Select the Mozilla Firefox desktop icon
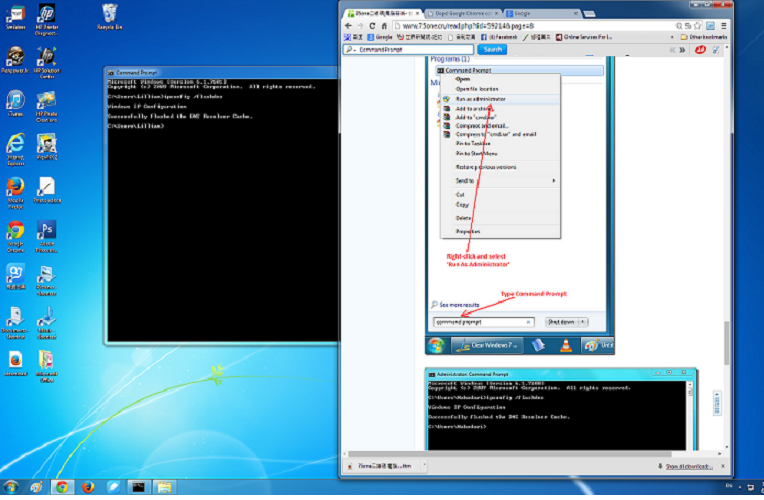The width and height of the screenshot is (764, 500). click(x=15, y=193)
